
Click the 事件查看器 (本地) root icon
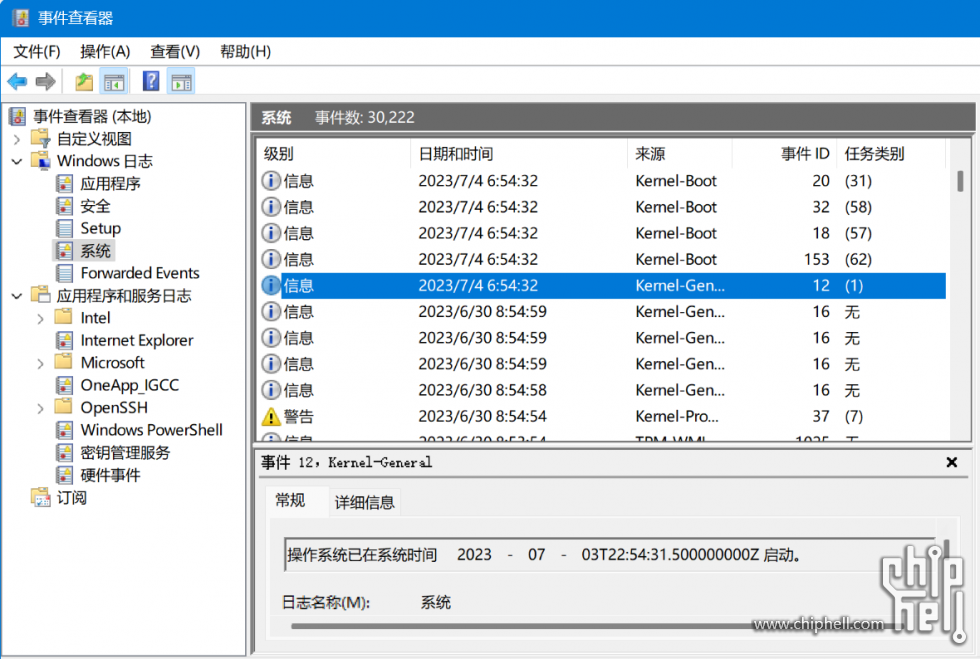click(x=18, y=116)
